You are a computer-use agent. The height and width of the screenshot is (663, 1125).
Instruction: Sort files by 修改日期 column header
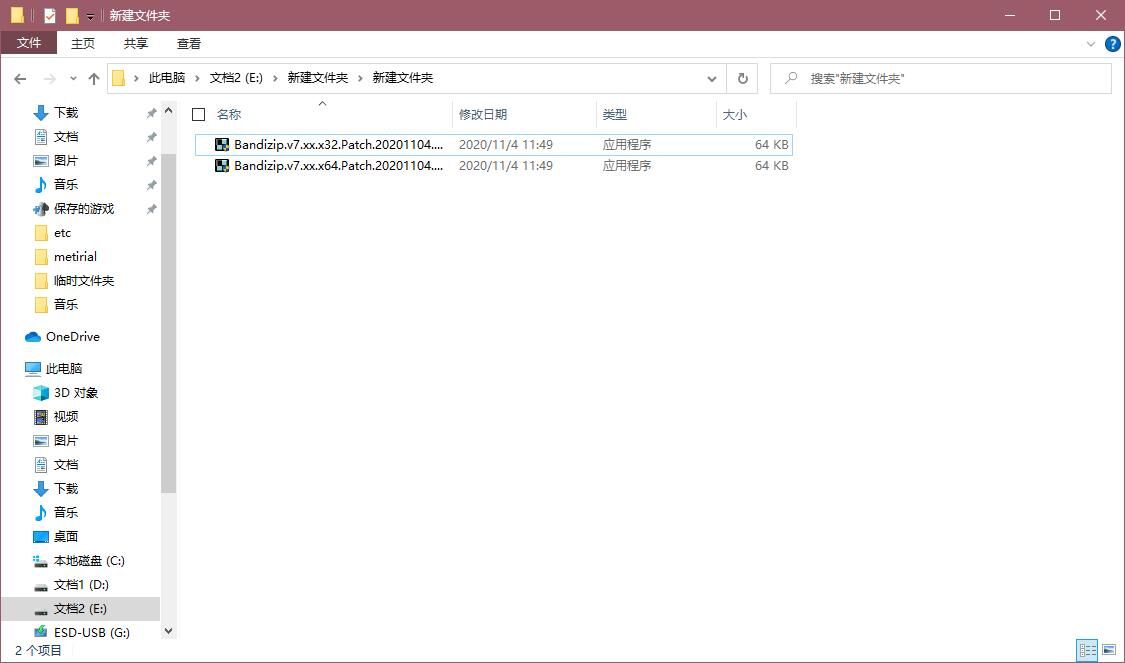(483, 115)
